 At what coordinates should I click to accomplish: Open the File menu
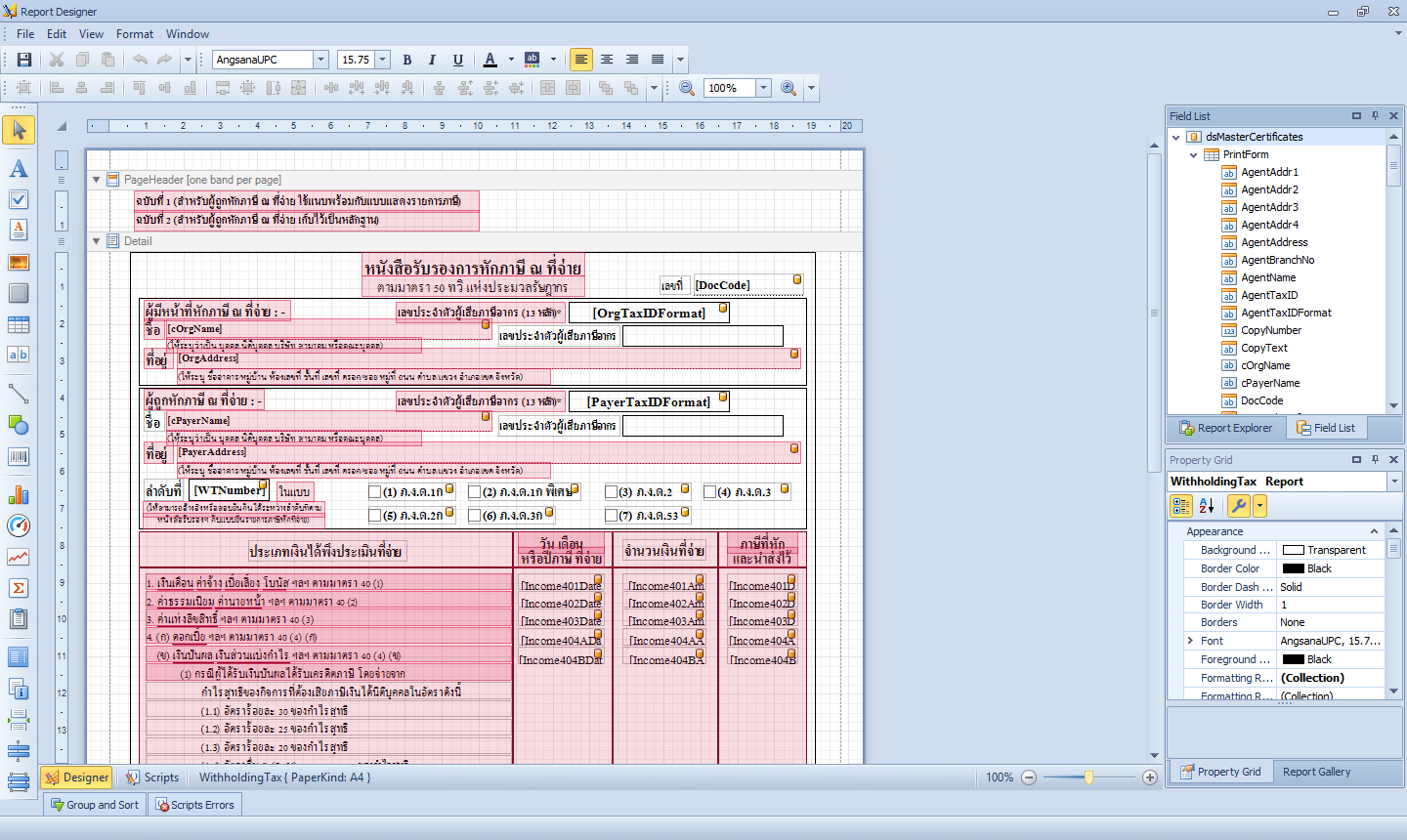25,33
